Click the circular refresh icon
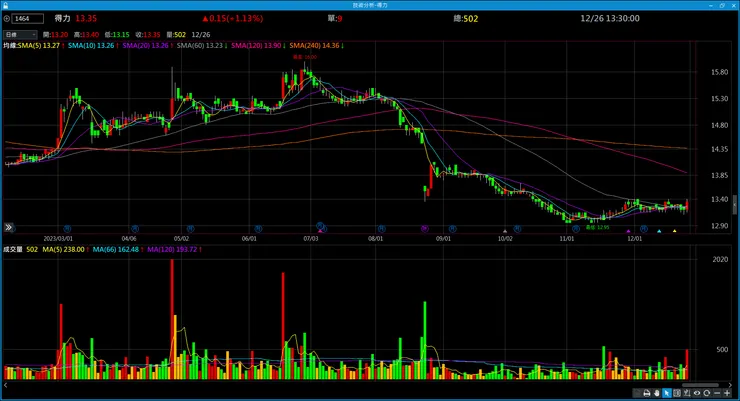The width and height of the screenshot is (740, 401). click(706, 393)
